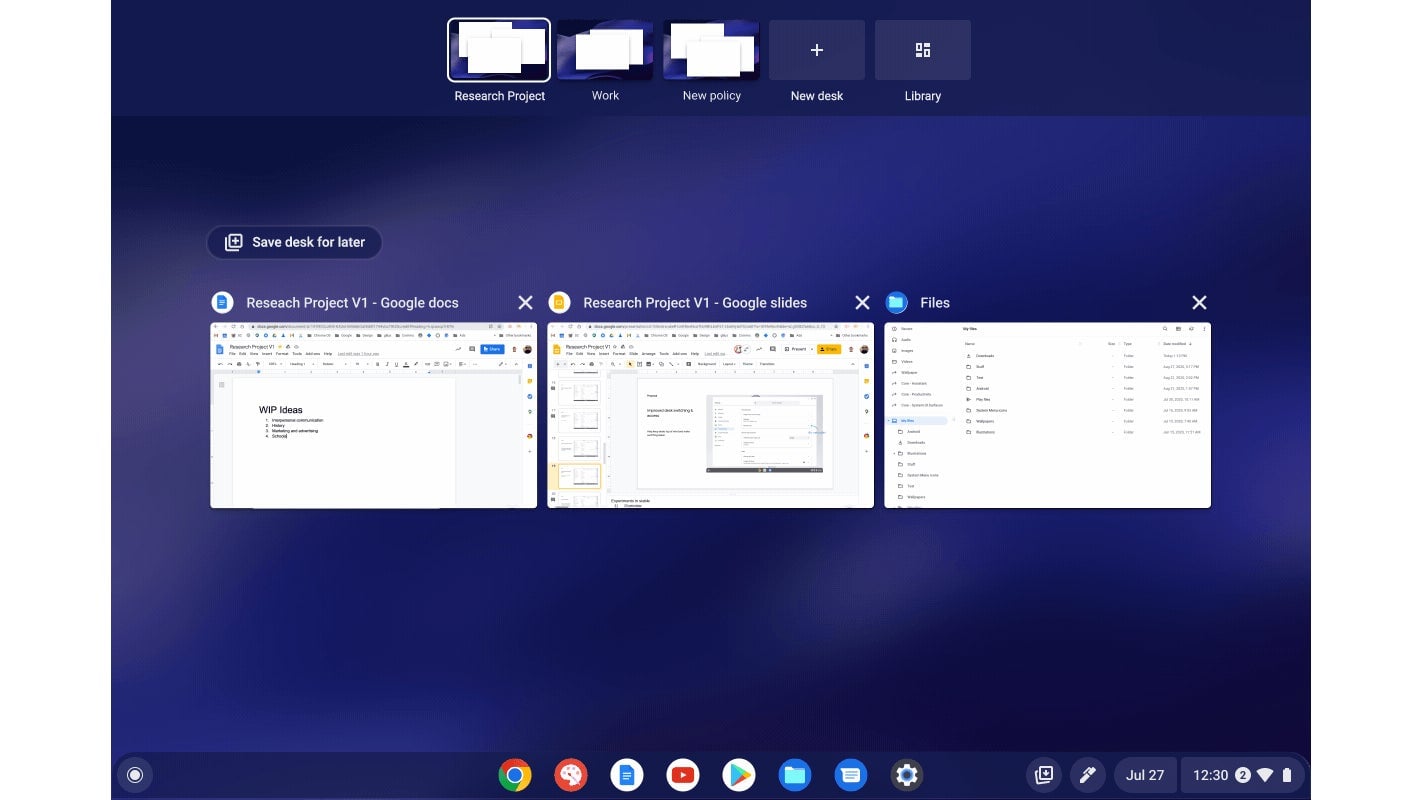The image size is (1422, 800).
Task: Save desk for later
Action: (294, 241)
